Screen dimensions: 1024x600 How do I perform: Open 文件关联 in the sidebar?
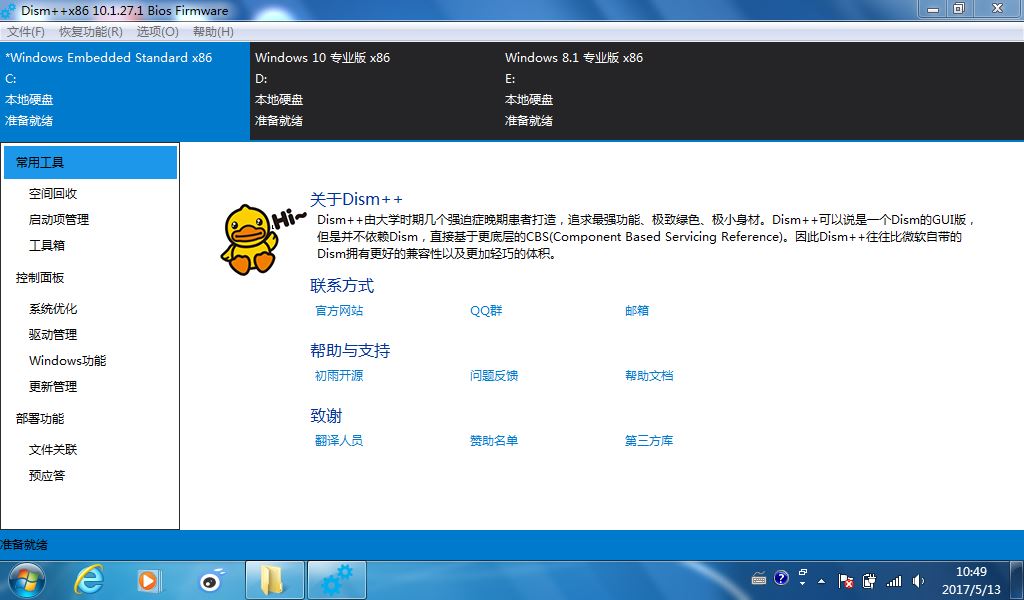(53, 450)
